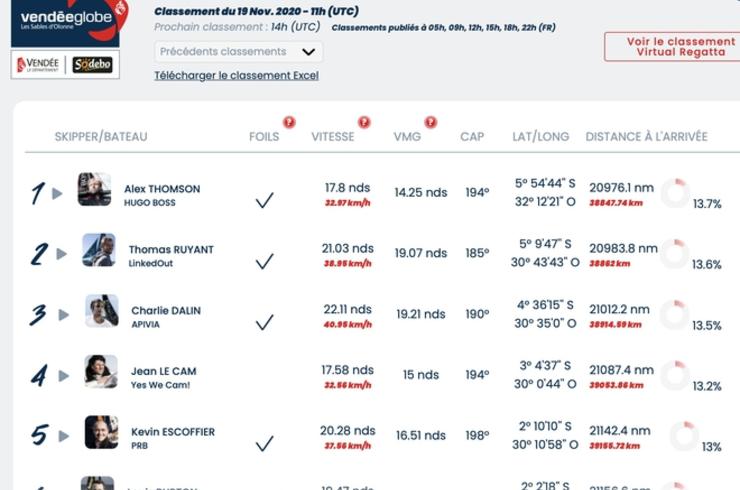740x490 pixels.
Task: Click Télécharger le classement Excel link
Action: tap(236, 75)
